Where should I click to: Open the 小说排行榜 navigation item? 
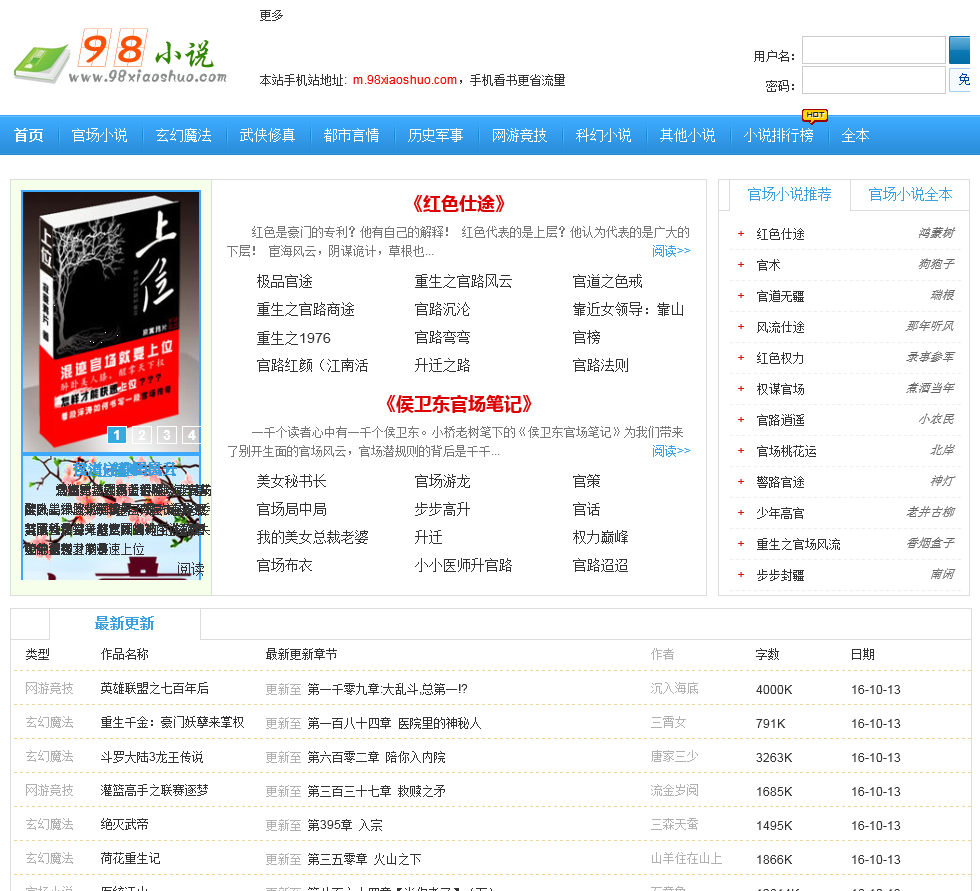(x=779, y=136)
